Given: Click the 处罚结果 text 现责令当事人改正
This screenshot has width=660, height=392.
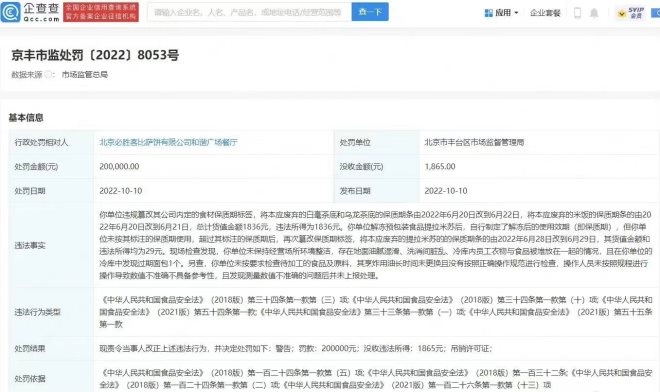Looking at the screenshot, I should pyautogui.click(x=296, y=349).
